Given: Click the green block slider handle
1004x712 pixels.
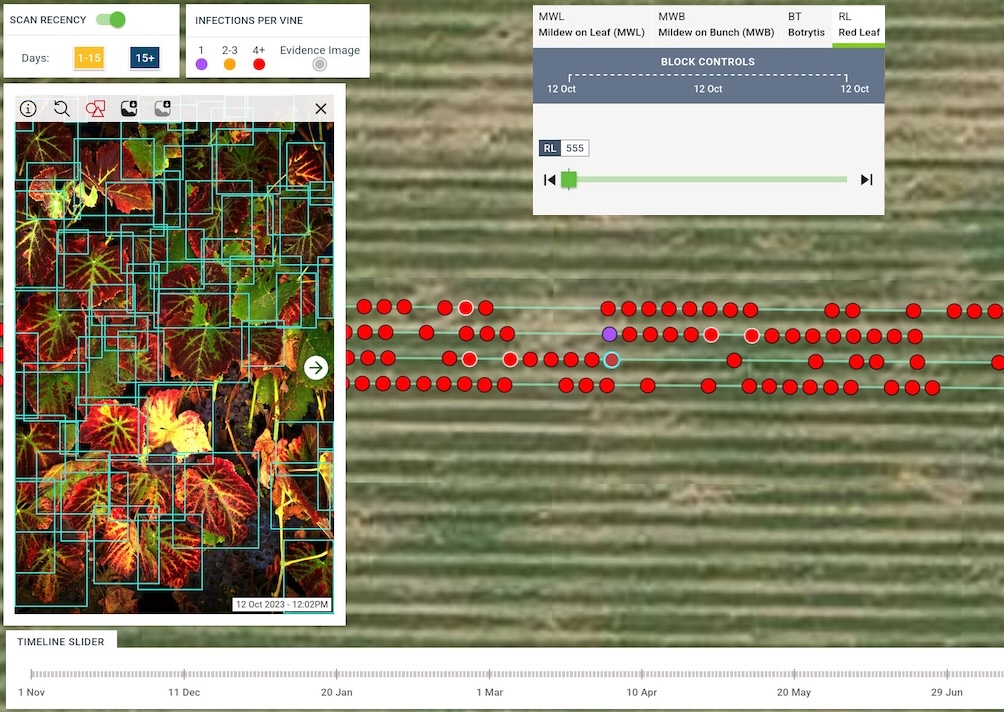Looking at the screenshot, I should pos(569,180).
